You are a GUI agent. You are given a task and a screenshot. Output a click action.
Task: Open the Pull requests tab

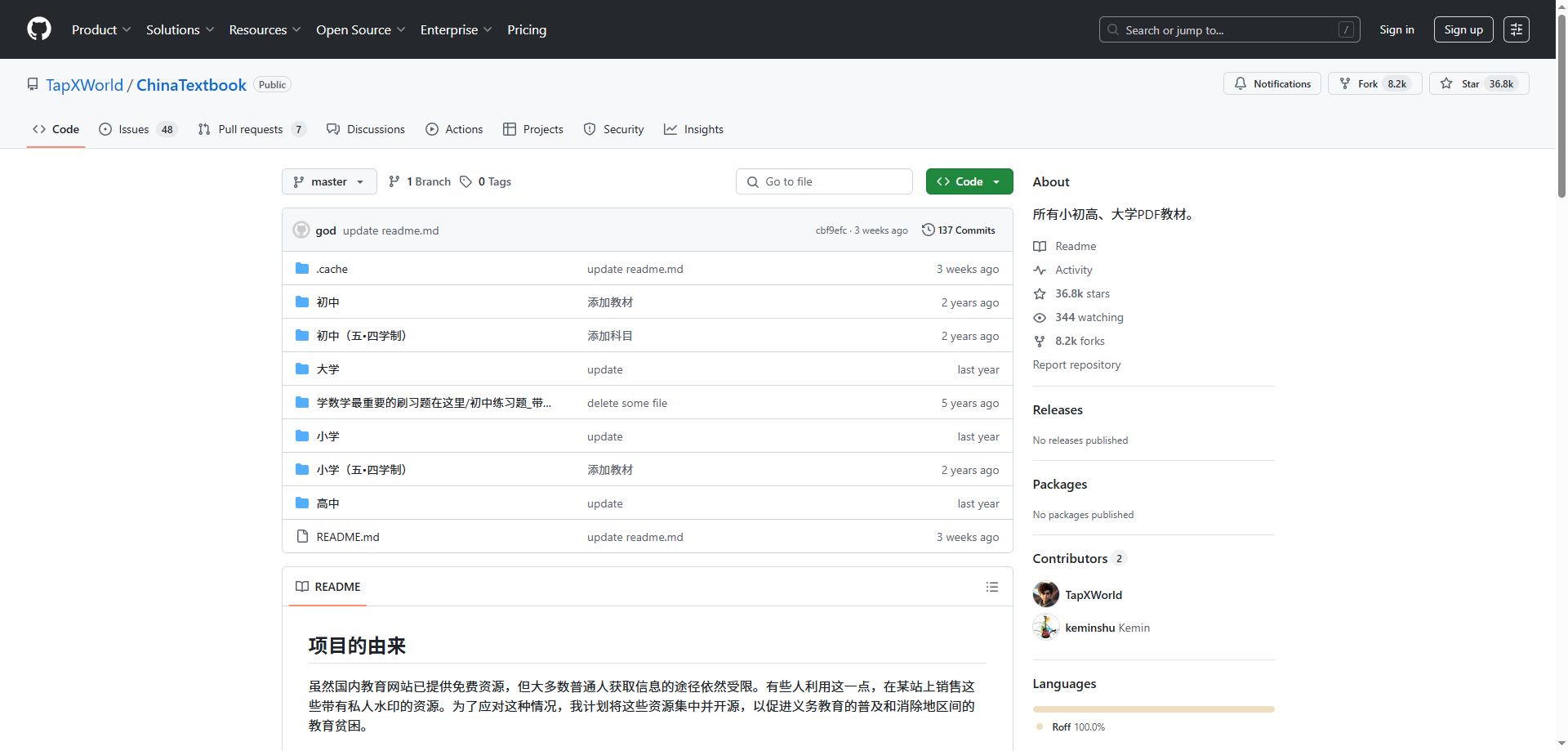point(251,129)
